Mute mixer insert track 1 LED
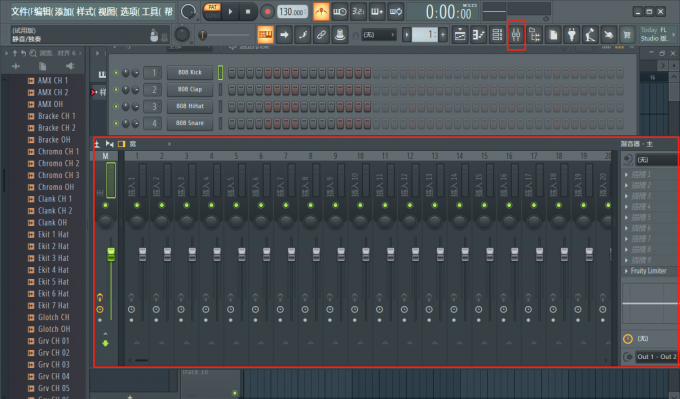 point(137,205)
